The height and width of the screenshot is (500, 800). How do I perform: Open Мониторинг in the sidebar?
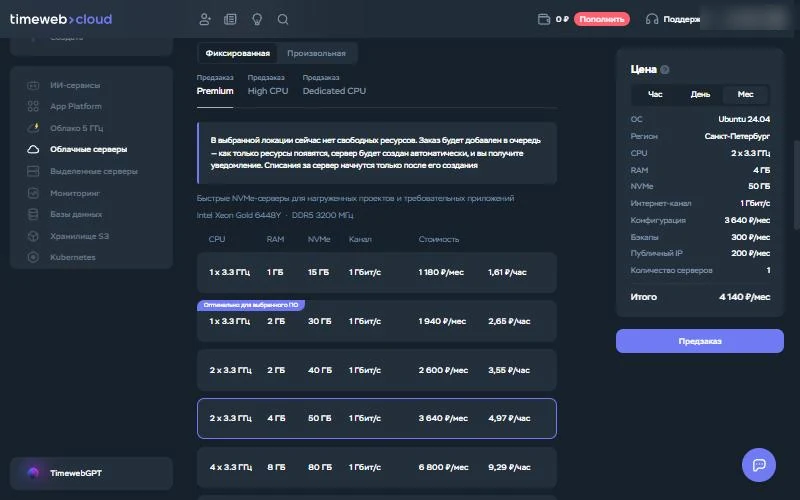pyautogui.click(x=75, y=193)
